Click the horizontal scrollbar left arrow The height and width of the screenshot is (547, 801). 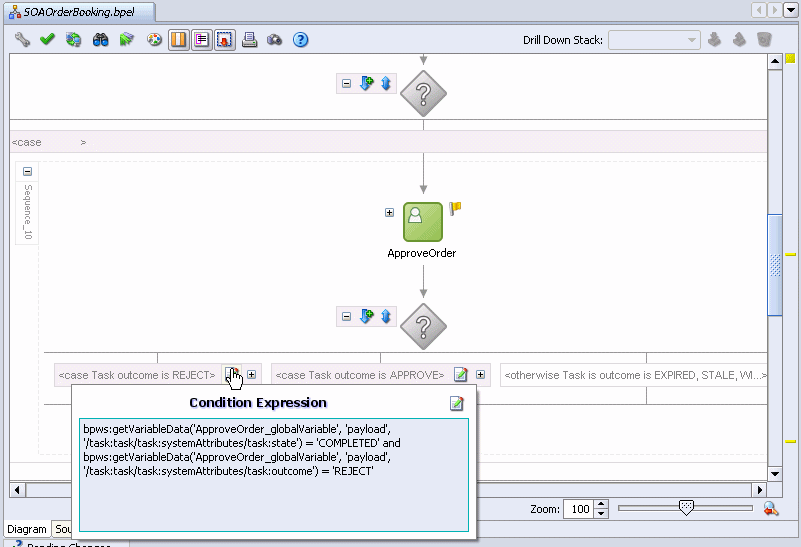17,490
